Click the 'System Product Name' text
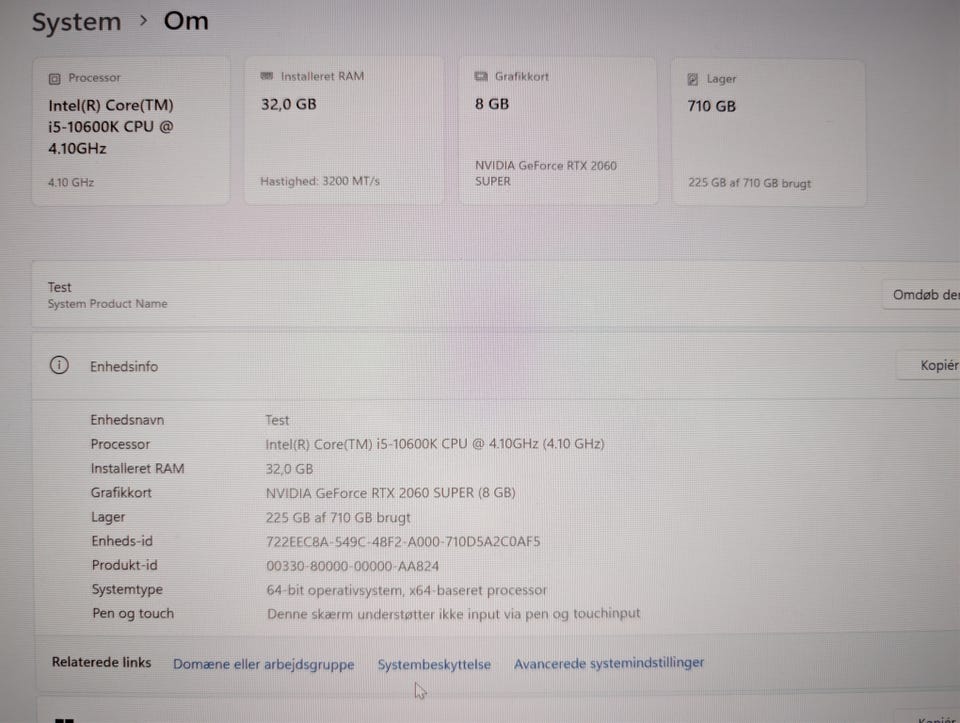 (107, 304)
